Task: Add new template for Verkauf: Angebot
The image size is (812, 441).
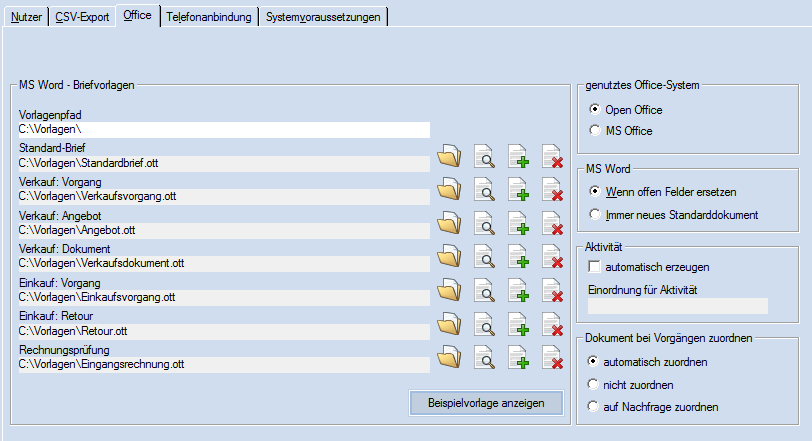Action: pyautogui.click(x=518, y=223)
